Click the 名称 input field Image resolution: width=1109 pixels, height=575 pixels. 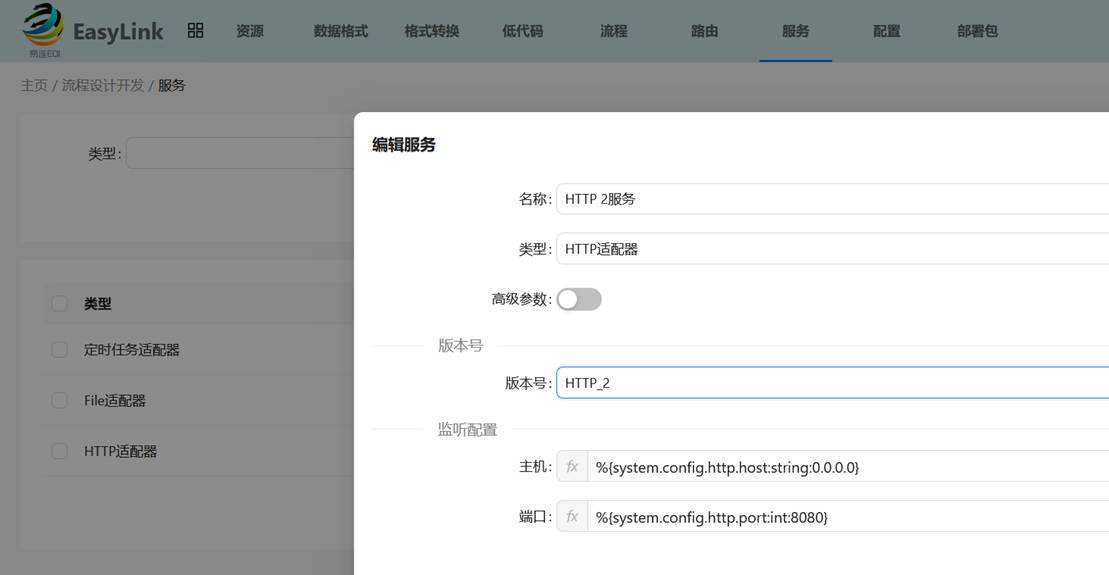click(x=832, y=199)
